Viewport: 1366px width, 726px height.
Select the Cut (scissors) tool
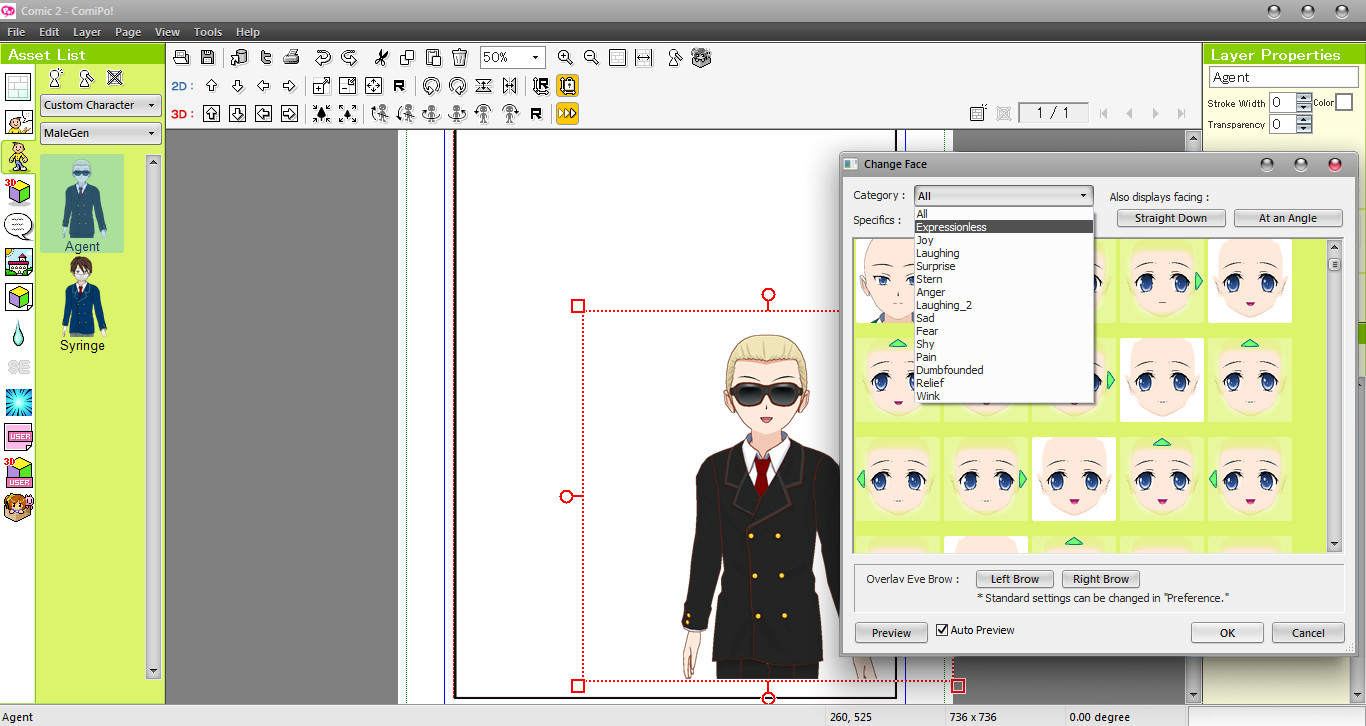[x=381, y=57]
